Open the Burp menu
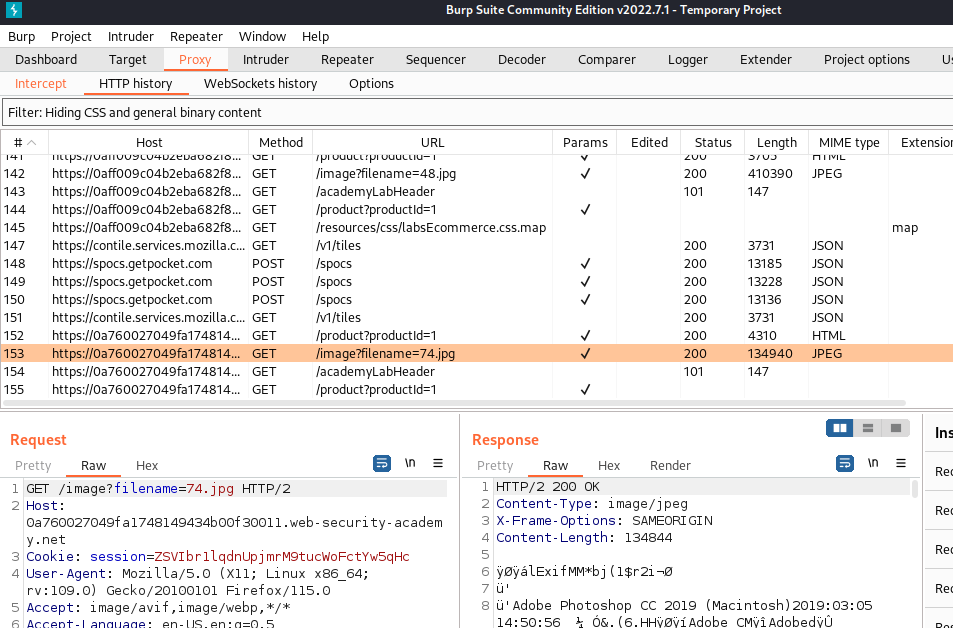The width and height of the screenshot is (953, 628). pos(21,36)
